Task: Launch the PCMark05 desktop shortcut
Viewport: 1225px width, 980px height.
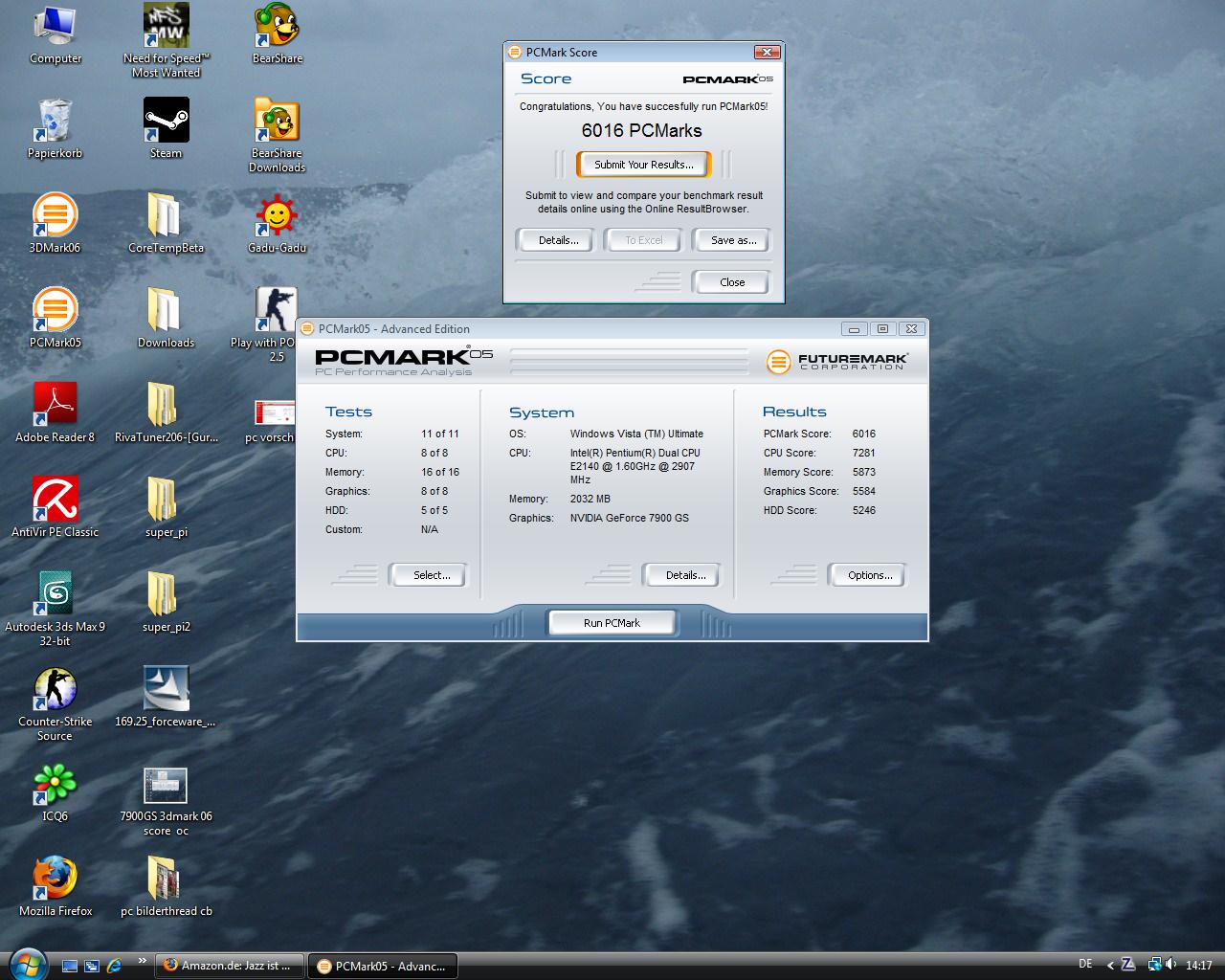Action: [55, 318]
